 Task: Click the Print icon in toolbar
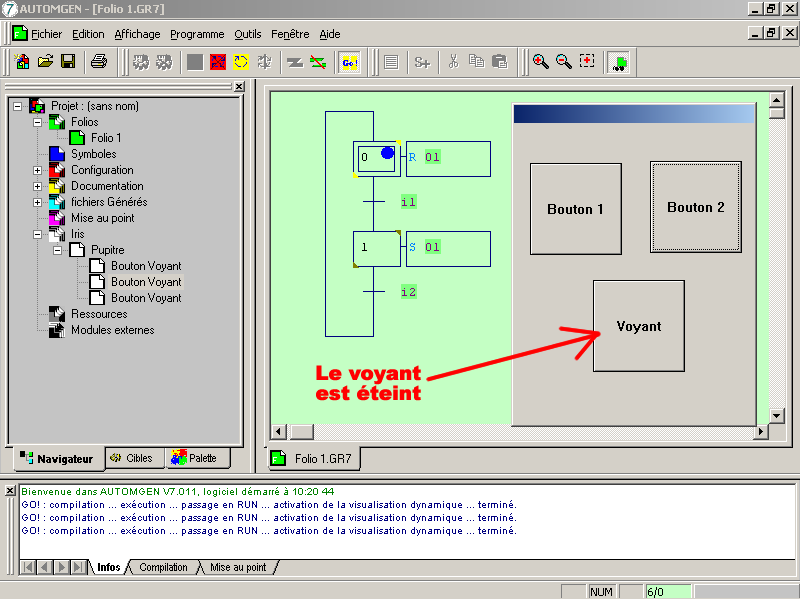click(98, 62)
